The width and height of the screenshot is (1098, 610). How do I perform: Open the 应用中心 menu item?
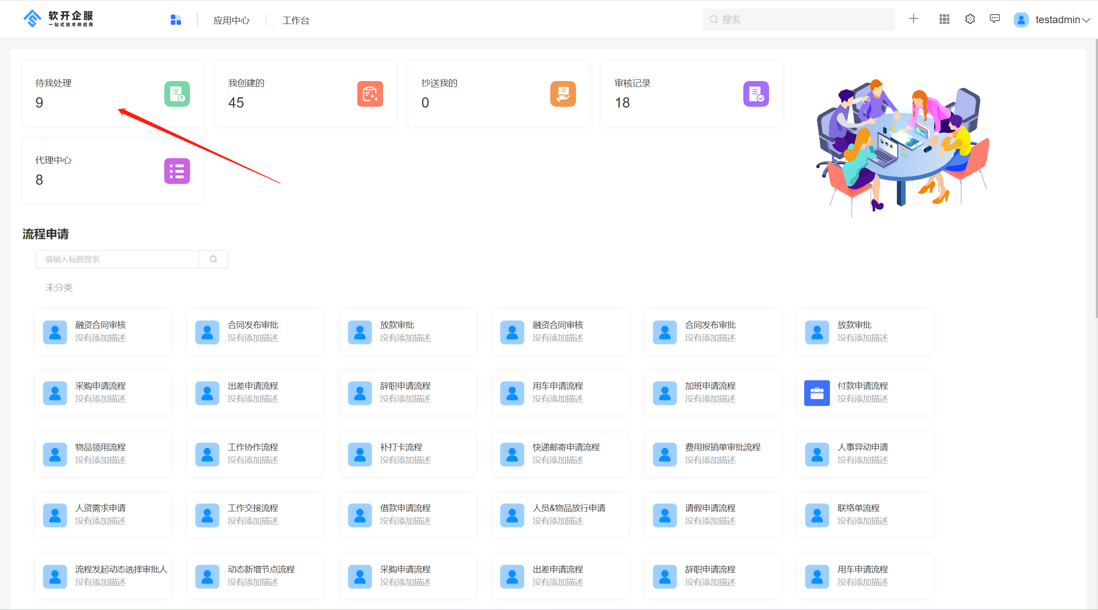[231, 20]
